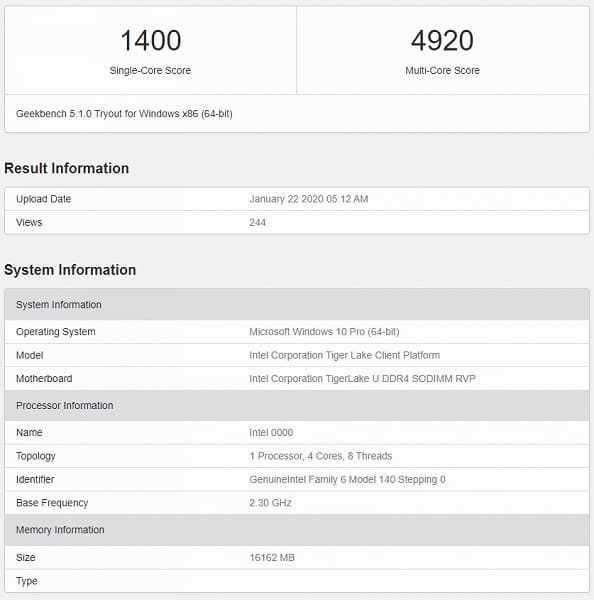Select 1 Processor, 4 Cores, 8 Threads value
Screen dimensions: 594x600
tap(321, 456)
